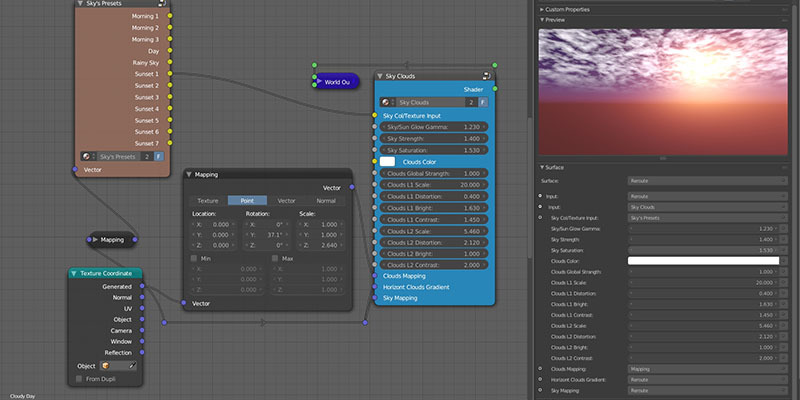Open the Sky Clouds node tree browse icon
The height and width of the screenshot is (400, 800).
pos(387,103)
